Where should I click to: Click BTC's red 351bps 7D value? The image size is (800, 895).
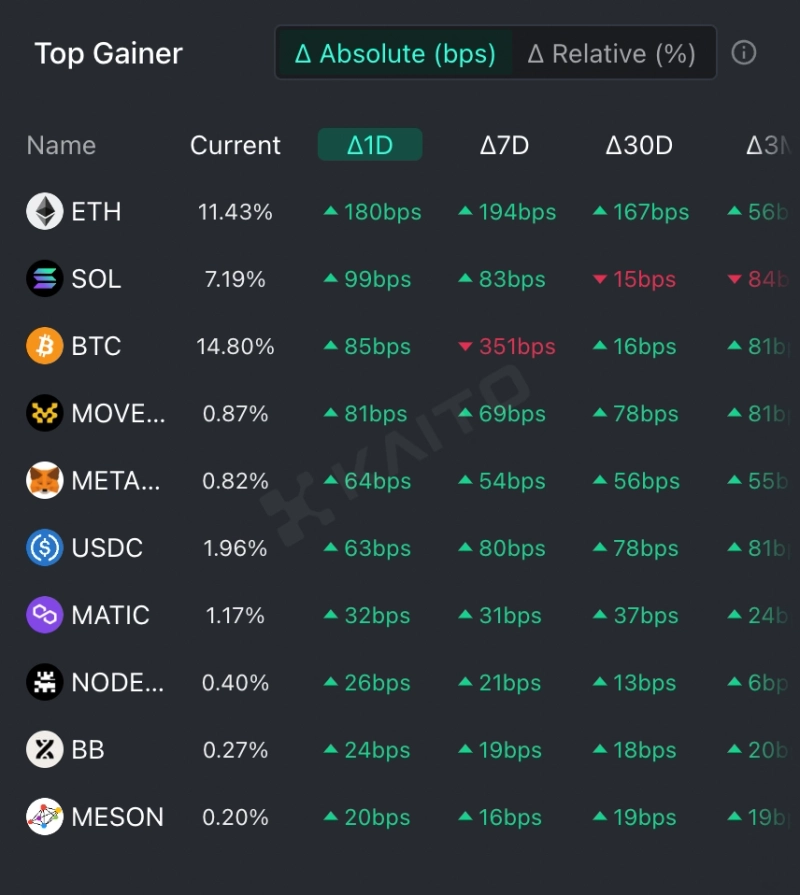[506, 347]
